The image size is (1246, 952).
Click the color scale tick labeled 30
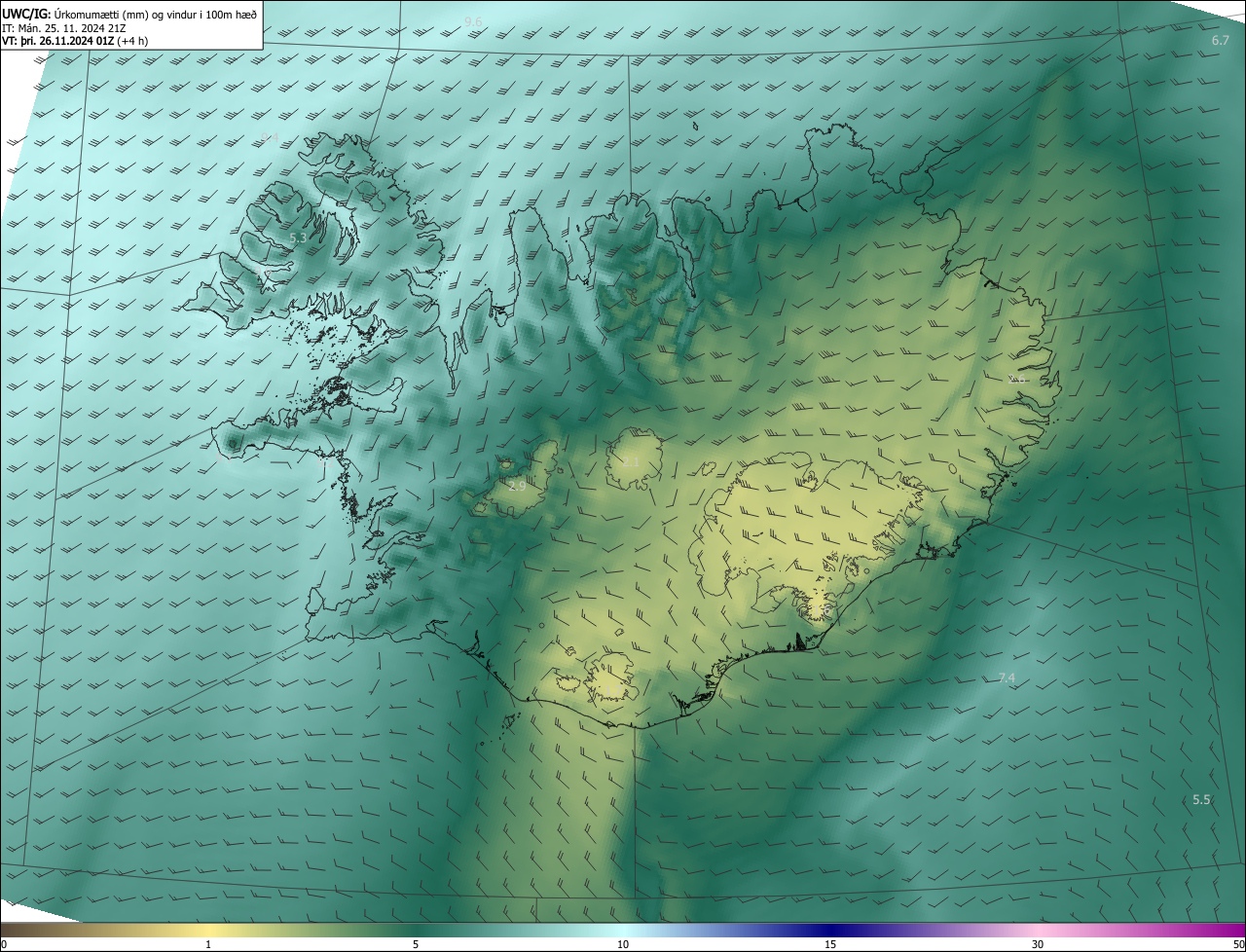1038,944
